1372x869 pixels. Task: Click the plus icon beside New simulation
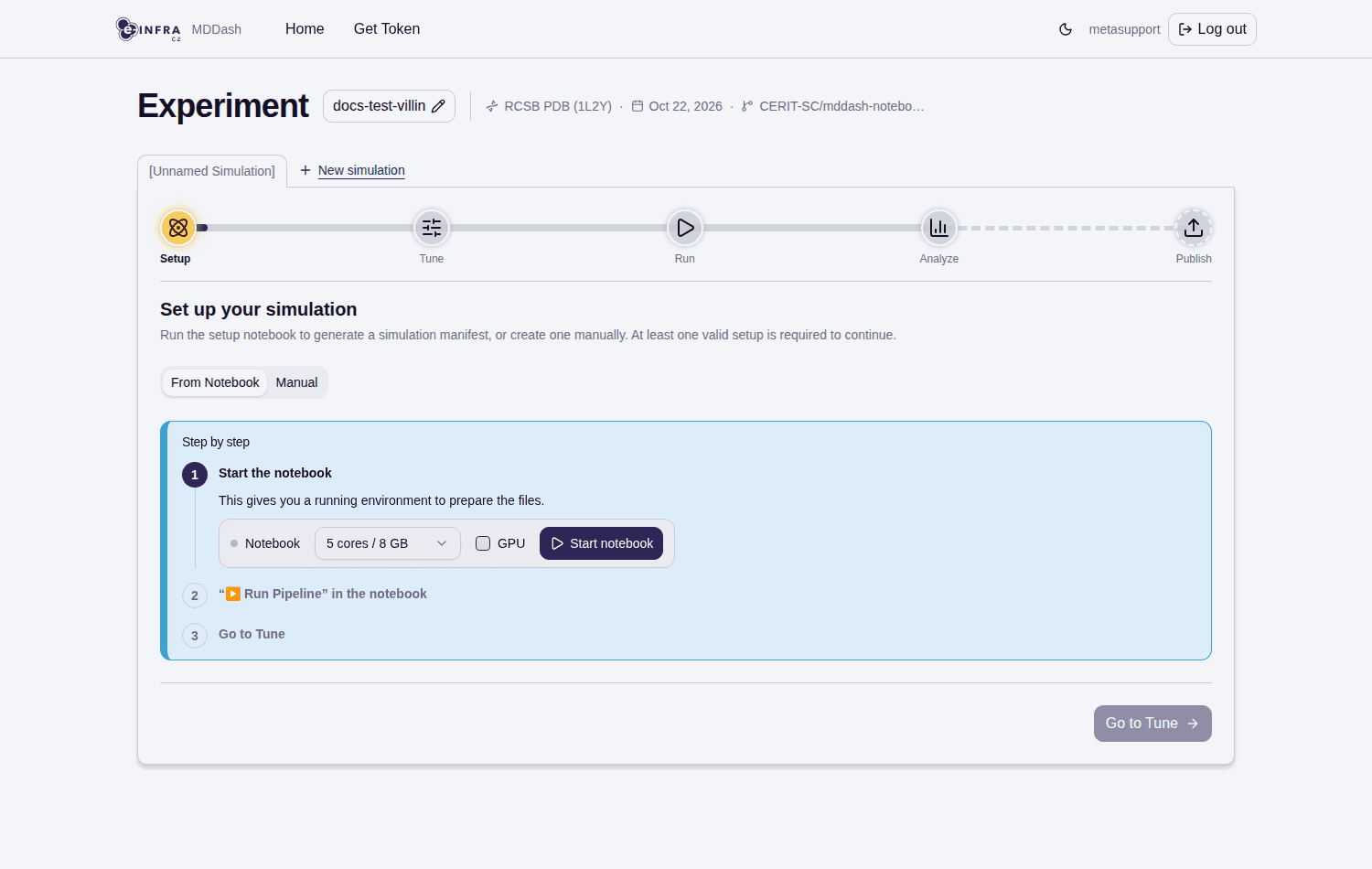(305, 170)
